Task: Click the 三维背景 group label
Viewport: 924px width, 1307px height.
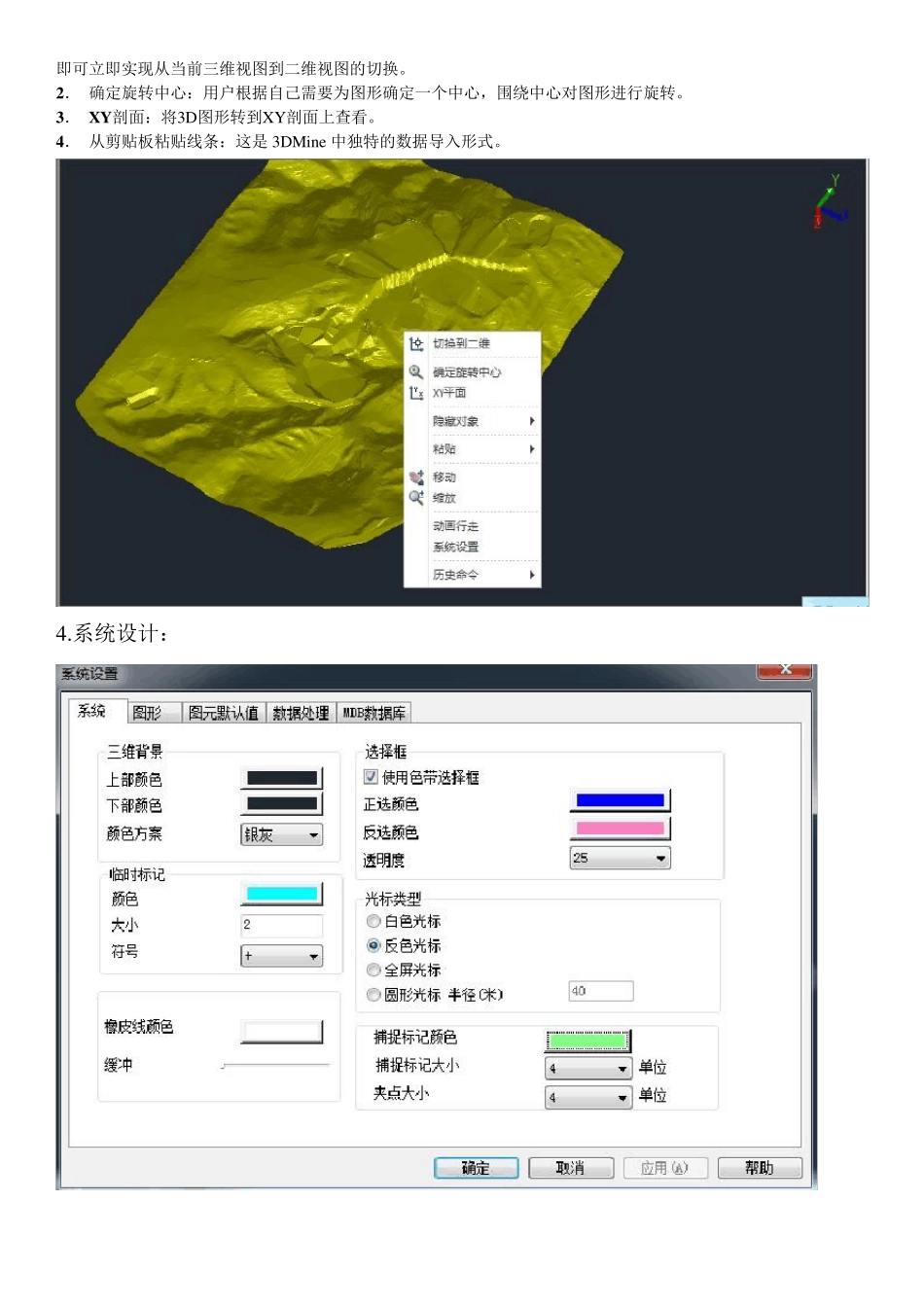Action: pyautogui.click(x=135, y=752)
